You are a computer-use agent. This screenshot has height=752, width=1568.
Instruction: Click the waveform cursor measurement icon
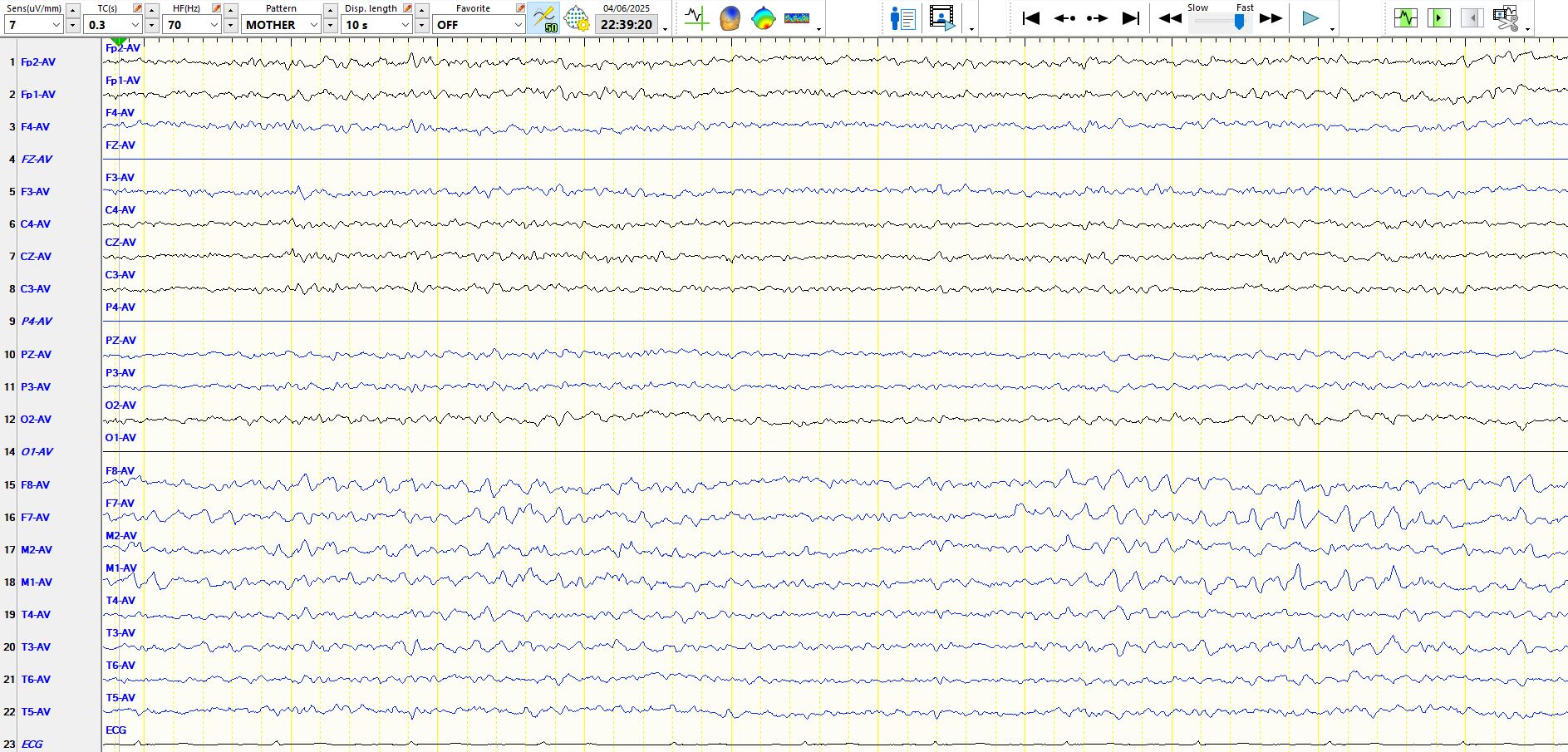[x=696, y=18]
